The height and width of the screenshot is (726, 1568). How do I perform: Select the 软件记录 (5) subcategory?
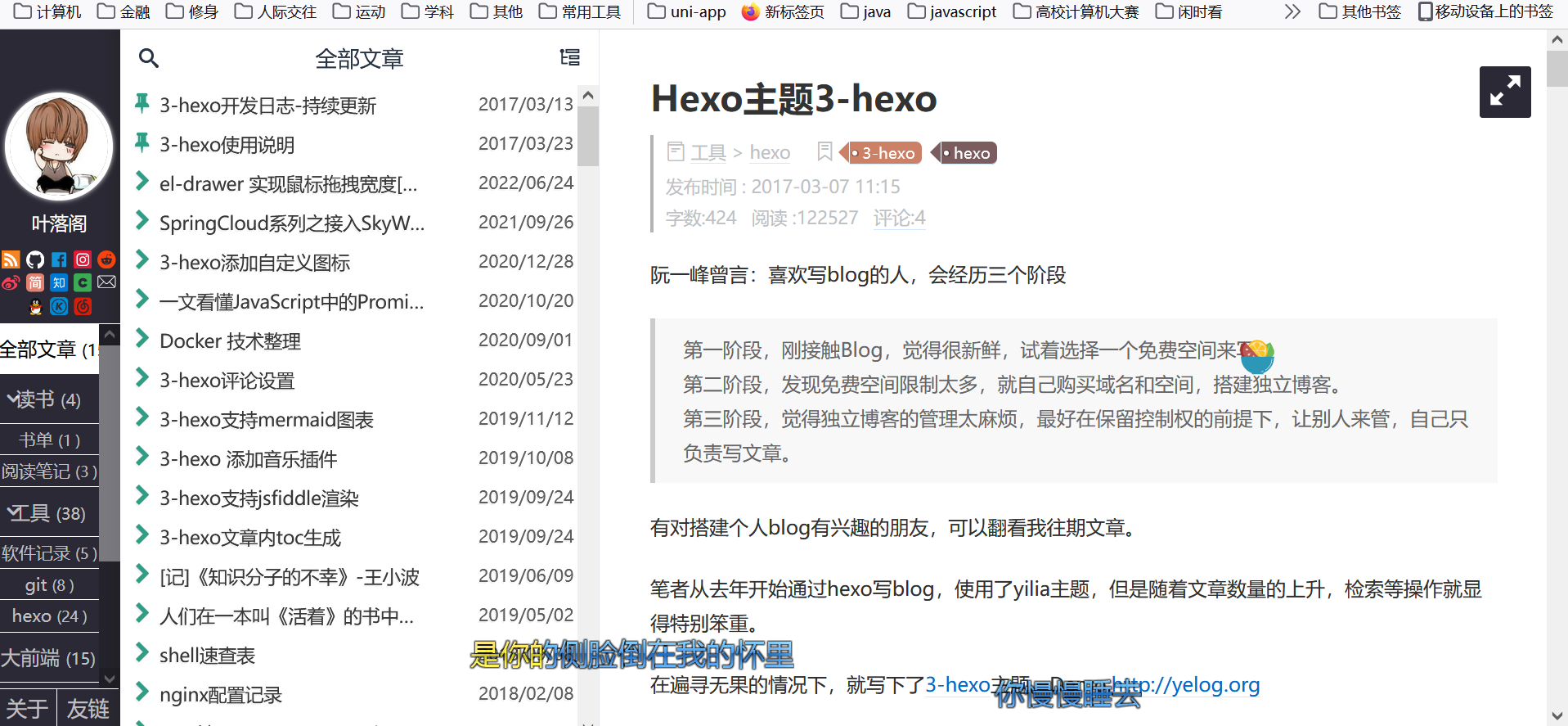tap(49, 553)
